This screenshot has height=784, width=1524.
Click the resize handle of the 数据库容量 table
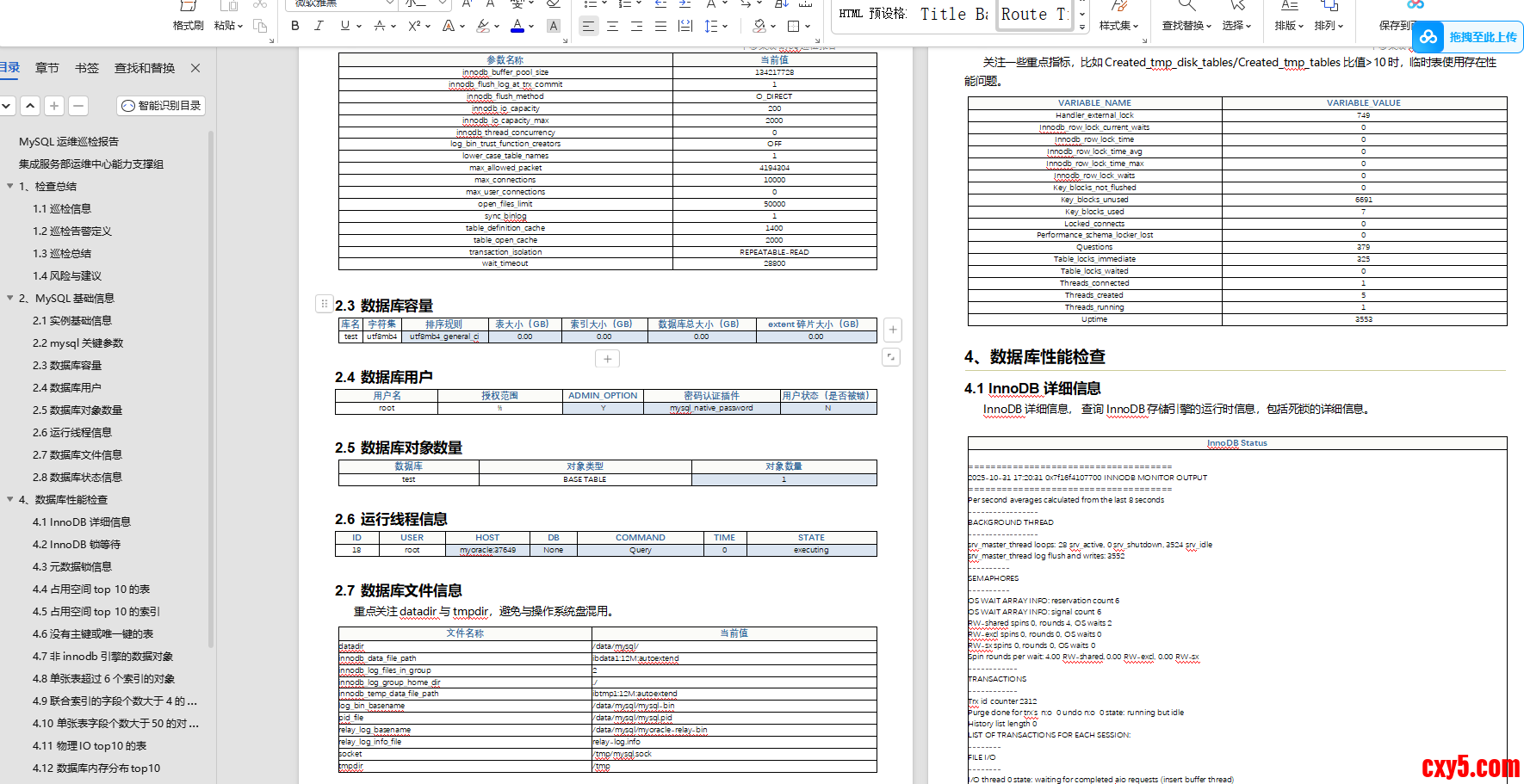point(892,357)
